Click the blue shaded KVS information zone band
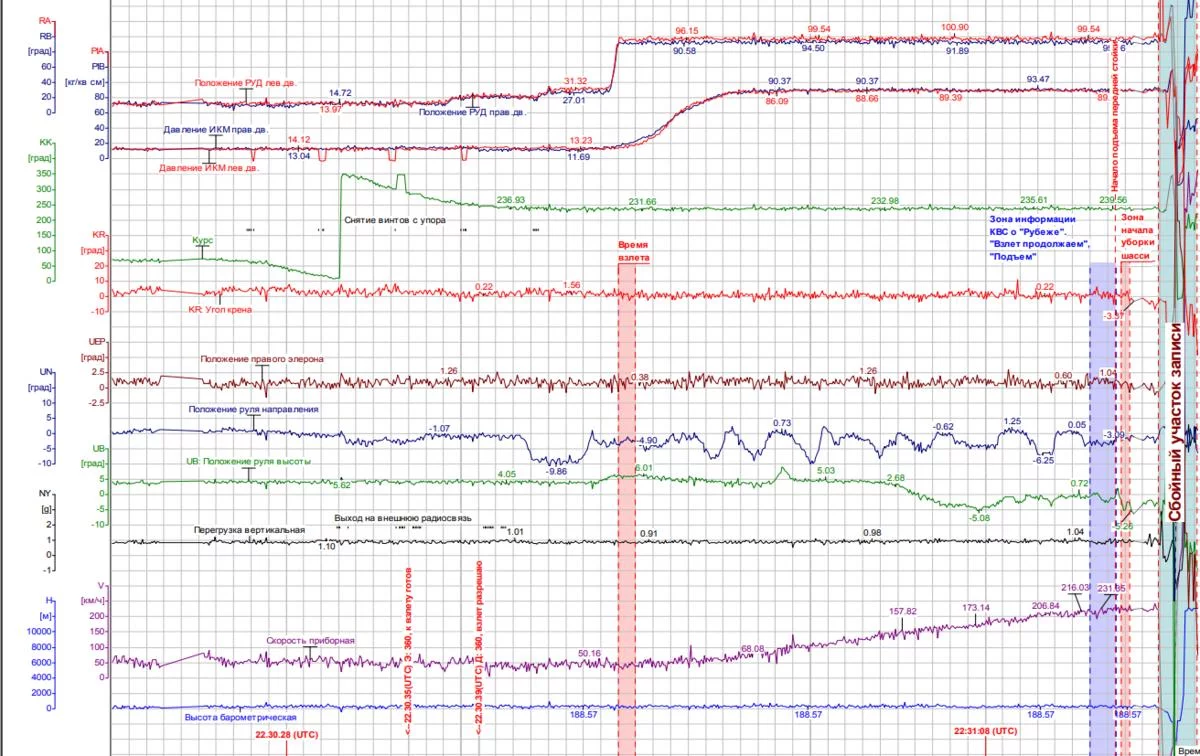The width and height of the screenshot is (1200, 756). (x=1101, y=510)
